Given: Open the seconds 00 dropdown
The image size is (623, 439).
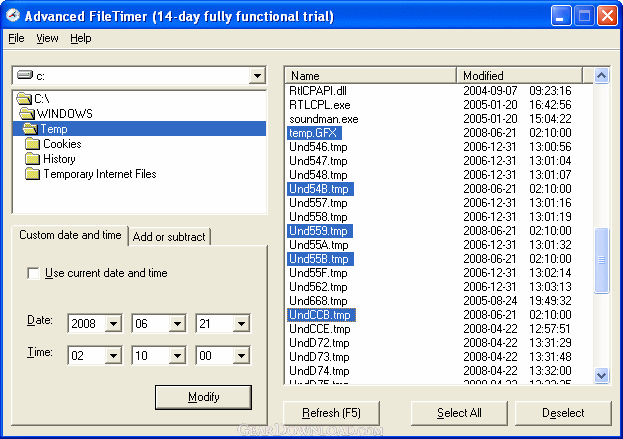Looking at the screenshot, I should (x=241, y=355).
